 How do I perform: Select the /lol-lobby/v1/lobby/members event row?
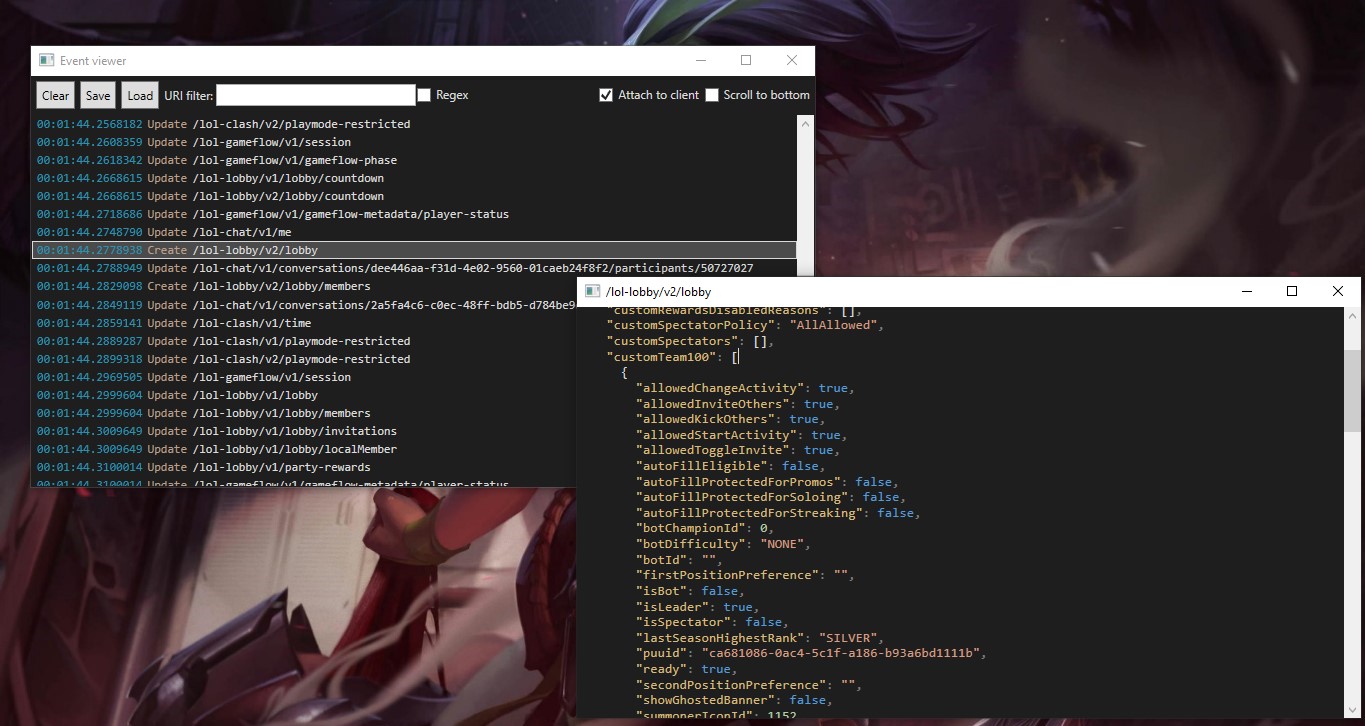click(305, 413)
